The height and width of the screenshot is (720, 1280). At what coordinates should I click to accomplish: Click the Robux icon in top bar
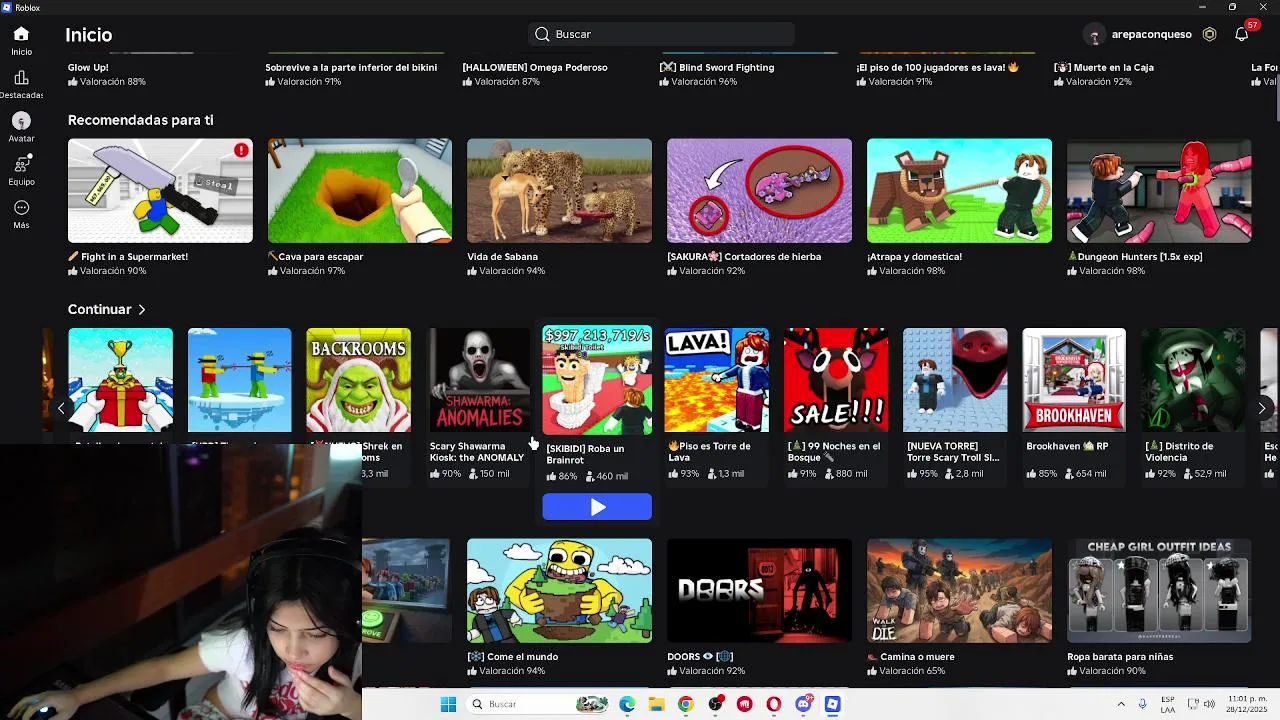pos(1209,34)
